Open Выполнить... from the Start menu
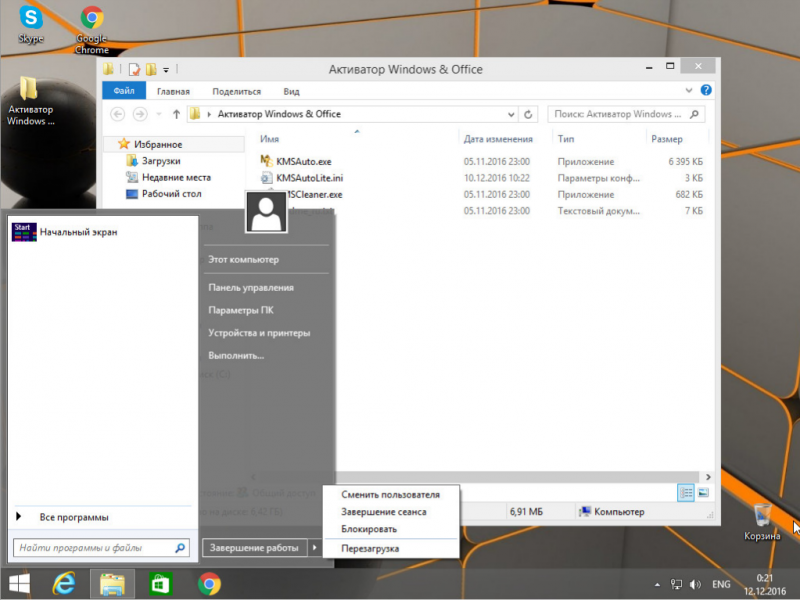This screenshot has height=600, width=800. pyautogui.click(x=236, y=356)
